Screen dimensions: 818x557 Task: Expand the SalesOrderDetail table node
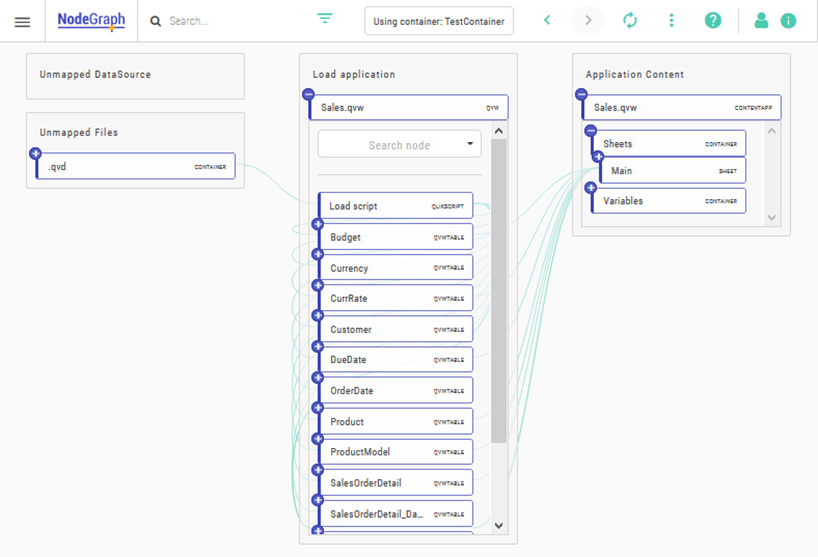pos(317,469)
